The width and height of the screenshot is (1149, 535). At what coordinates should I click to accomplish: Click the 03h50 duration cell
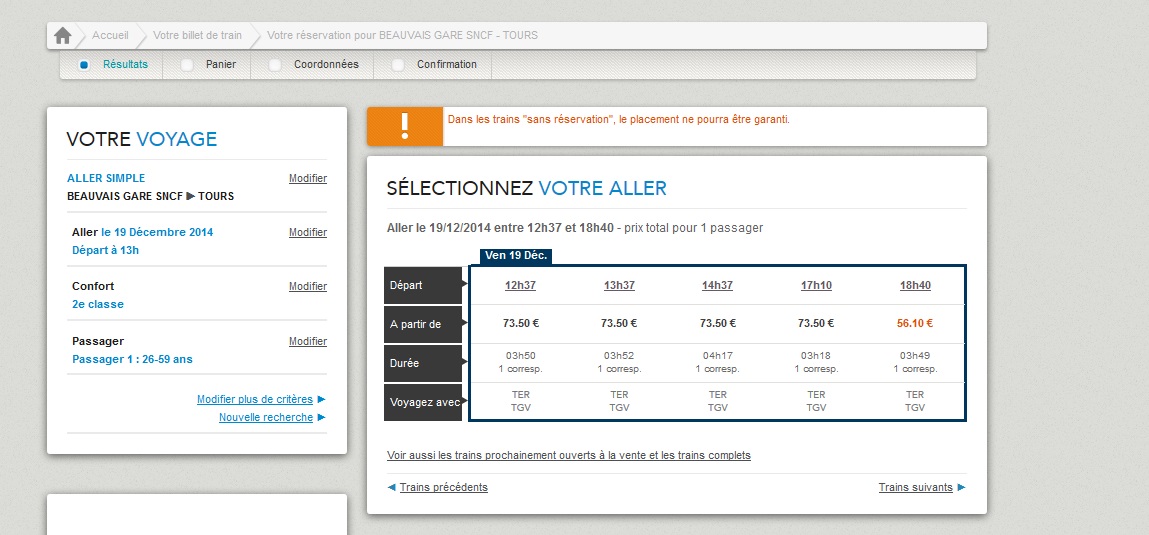(520, 362)
